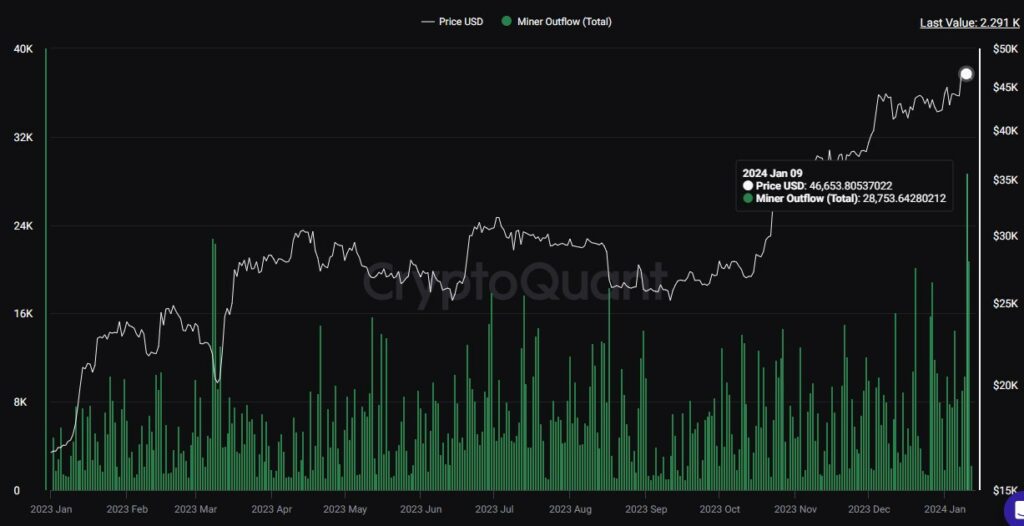Screen dimensions: 1024x526
Task: Click the $25K right axis label
Action: 1005,303
